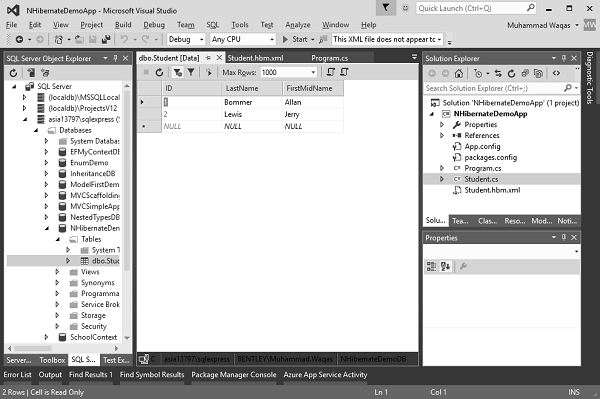Click the Script icon in the data toolbar

(x=331, y=72)
